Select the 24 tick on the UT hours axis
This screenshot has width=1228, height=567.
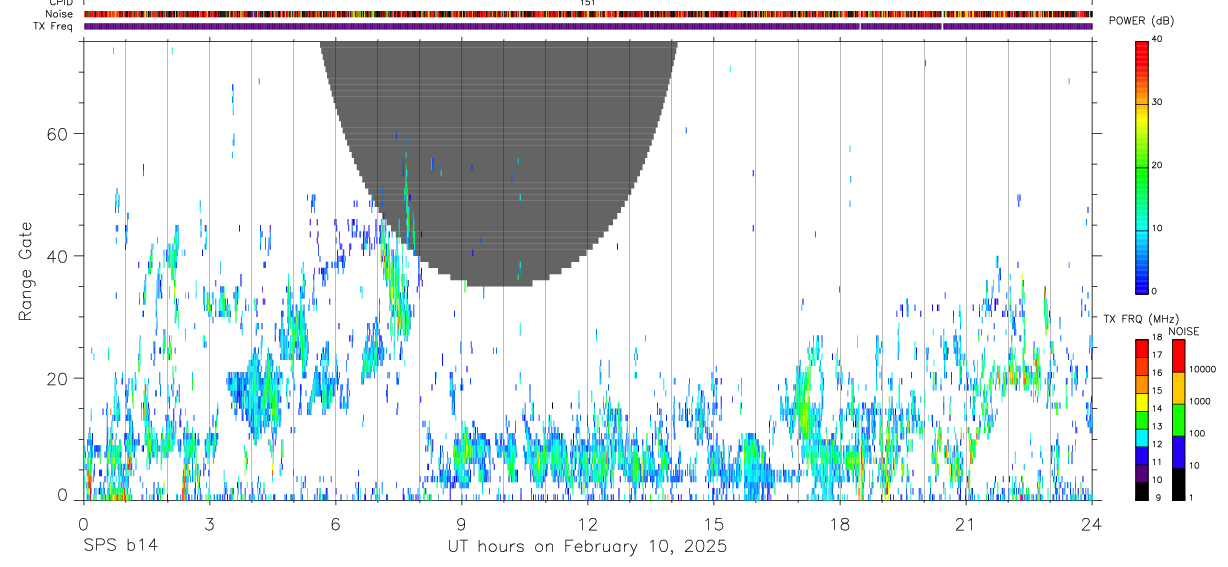tap(1092, 524)
